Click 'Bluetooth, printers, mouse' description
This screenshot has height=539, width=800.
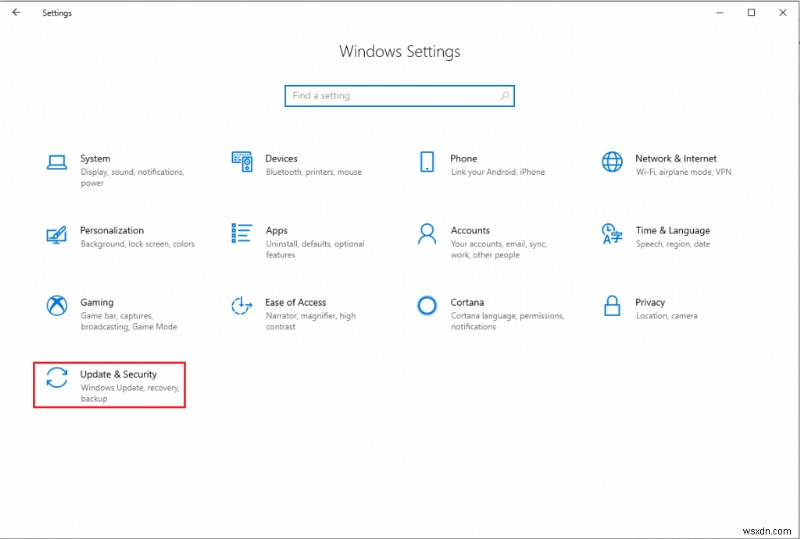tap(313, 173)
